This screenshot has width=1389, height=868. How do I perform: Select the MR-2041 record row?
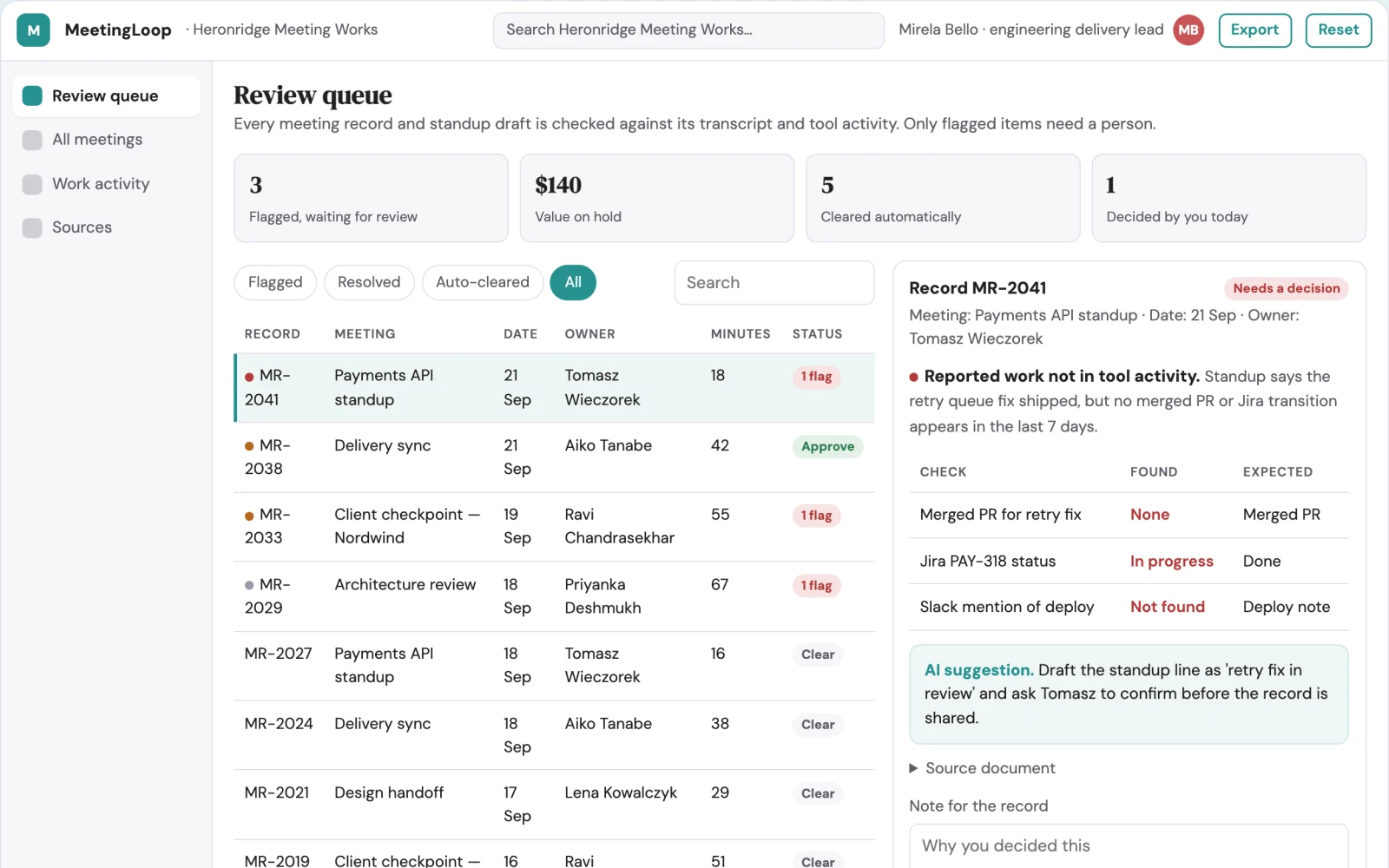tap(555, 388)
